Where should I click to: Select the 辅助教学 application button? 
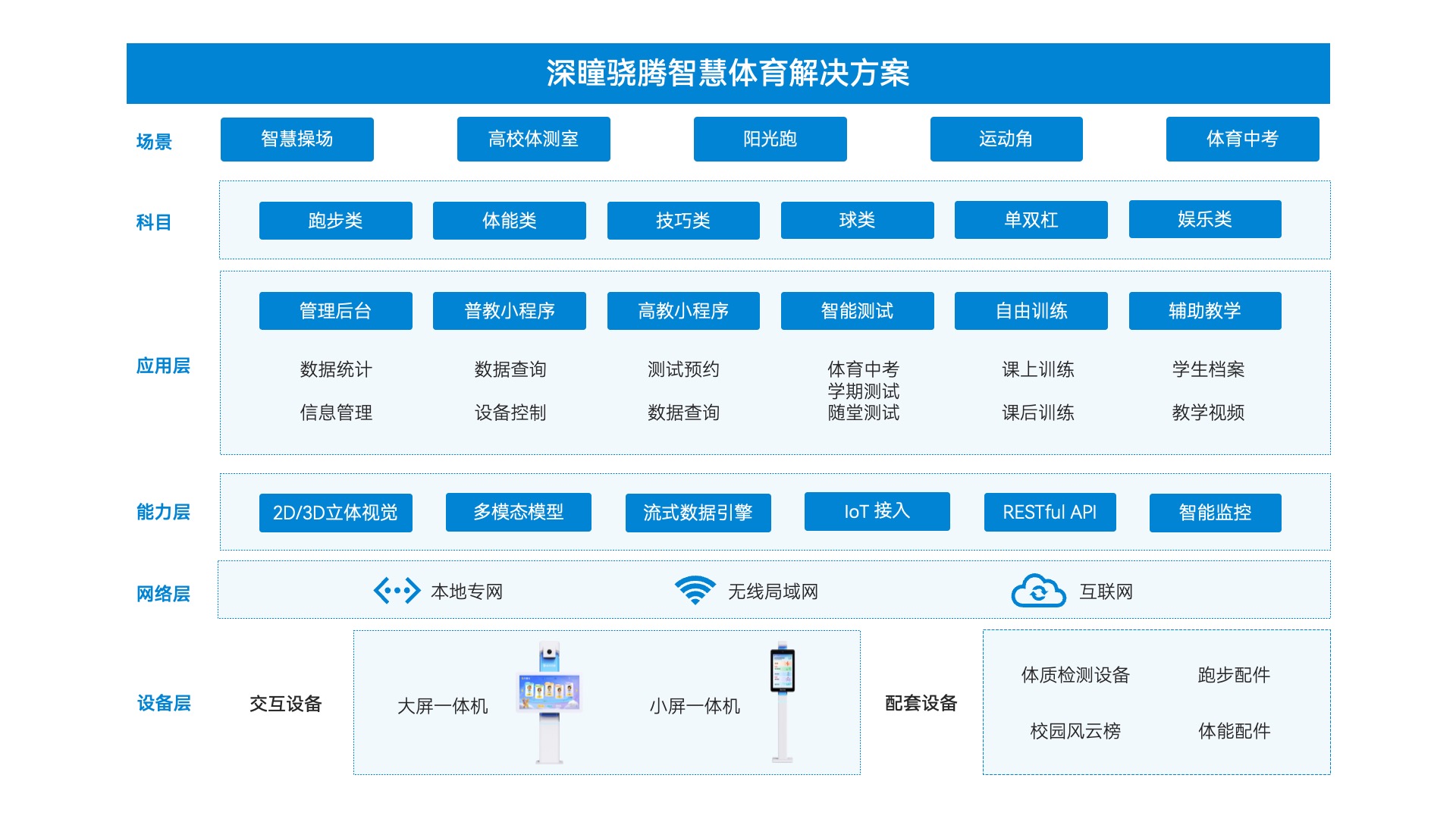click(1204, 311)
